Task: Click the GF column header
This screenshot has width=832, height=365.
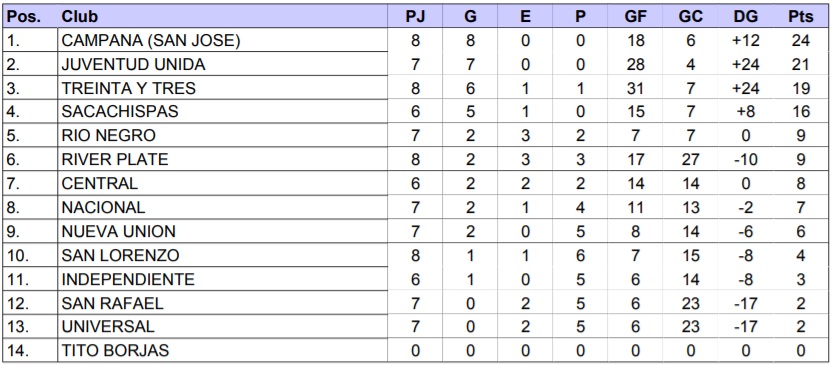Action: 636,16
